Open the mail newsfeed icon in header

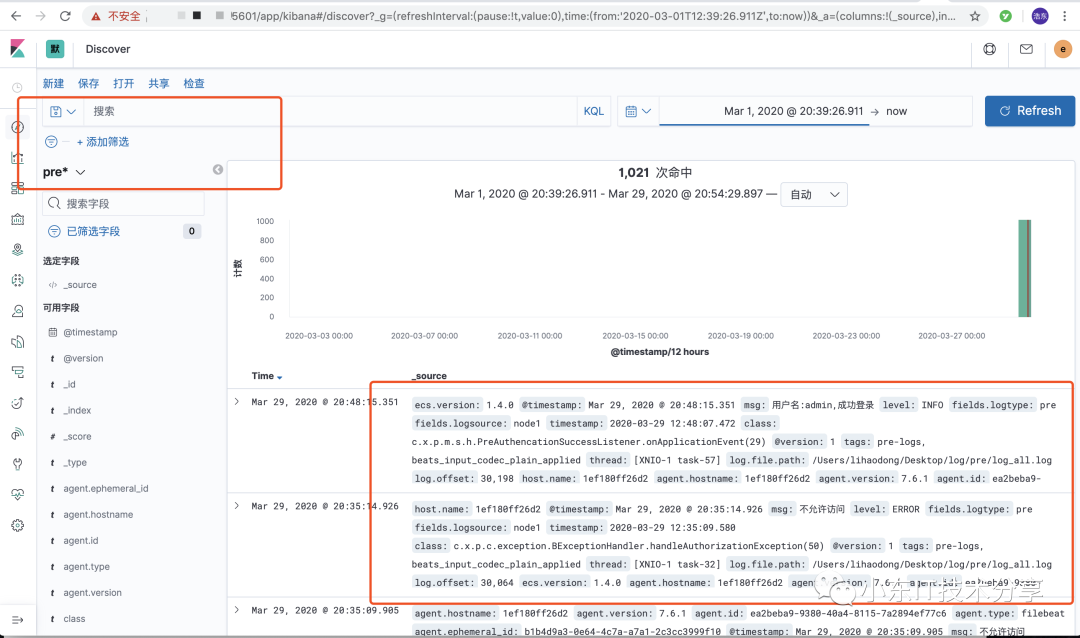click(1026, 49)
